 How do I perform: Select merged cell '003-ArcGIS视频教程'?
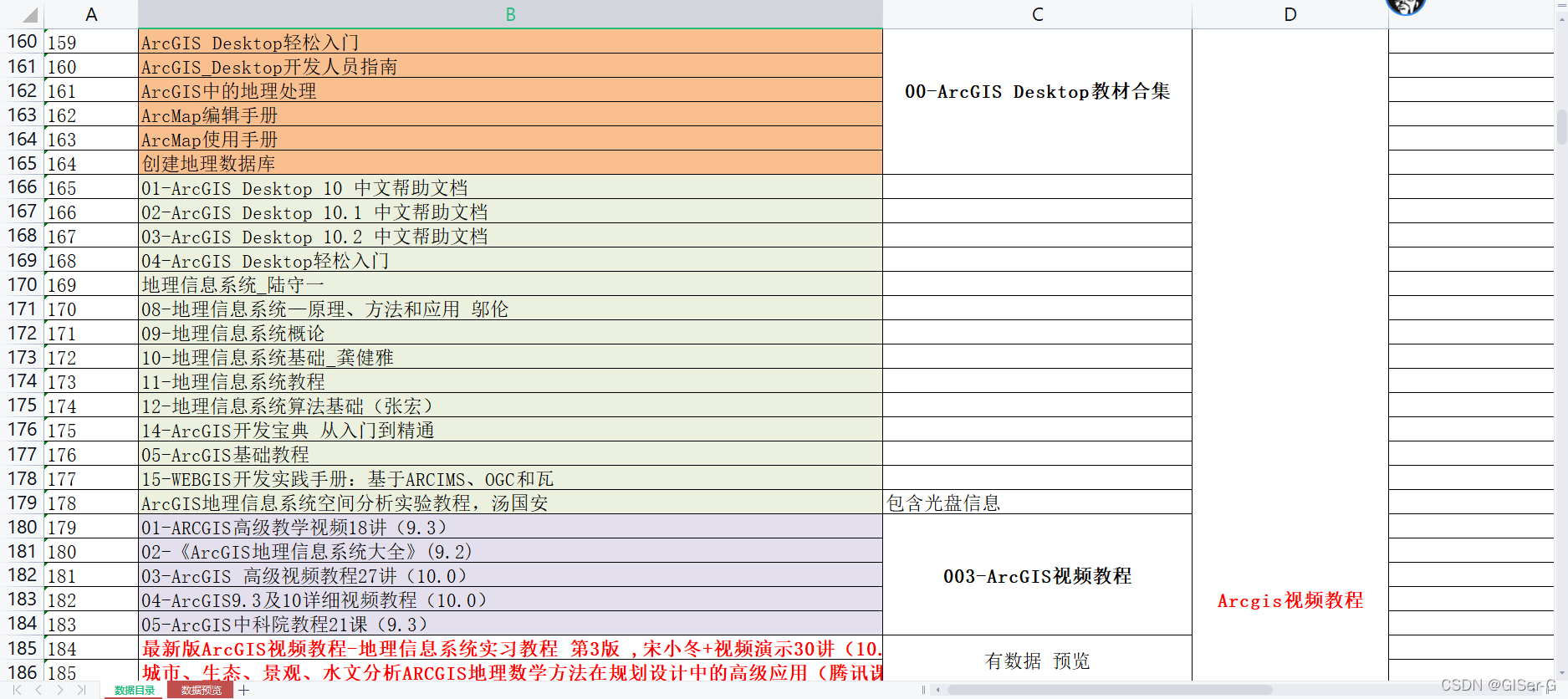click(1037, 575)
